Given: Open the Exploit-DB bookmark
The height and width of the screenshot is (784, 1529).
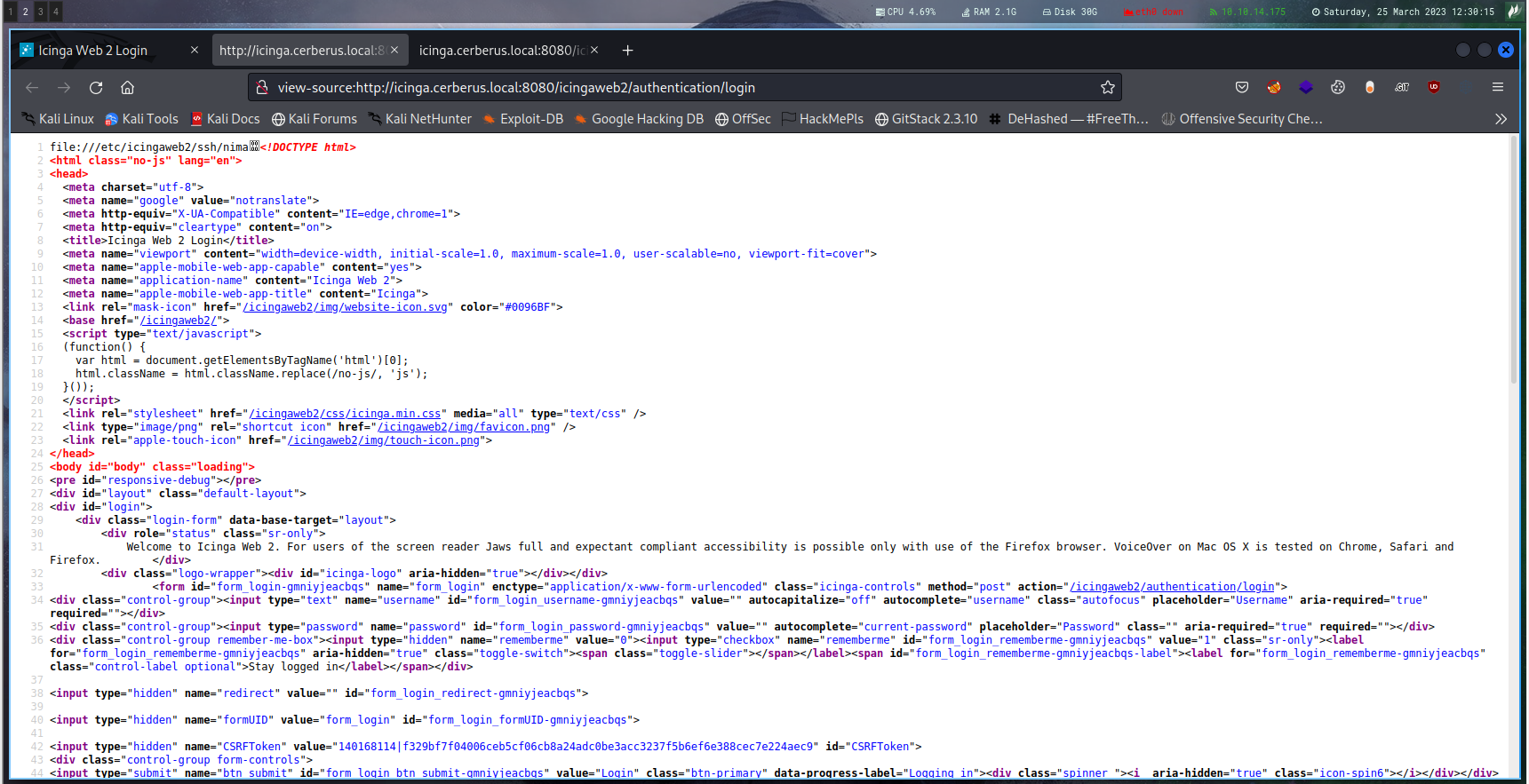Looking at the screenshot, I should [x=523, y=119].
